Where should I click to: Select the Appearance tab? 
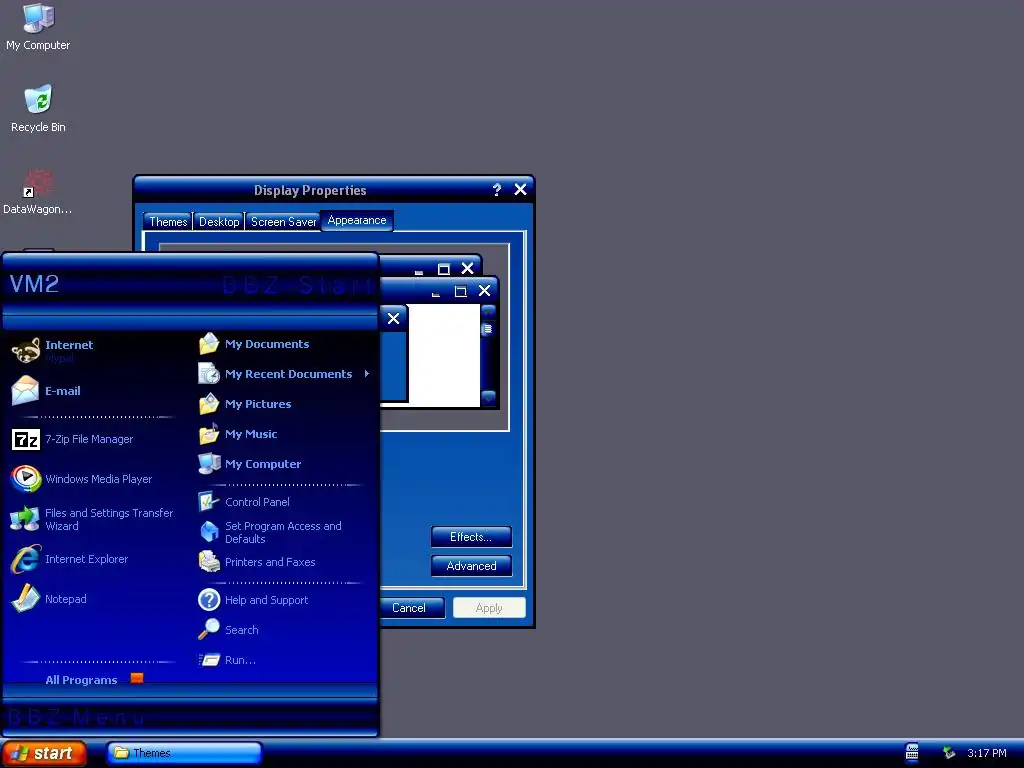pyautogui.click(x=357, y=220)
